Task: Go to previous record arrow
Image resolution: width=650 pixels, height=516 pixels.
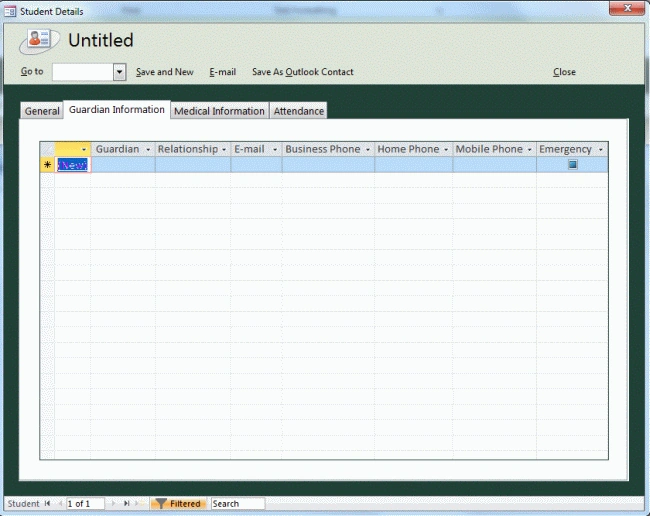Action: tap(60, 504)
